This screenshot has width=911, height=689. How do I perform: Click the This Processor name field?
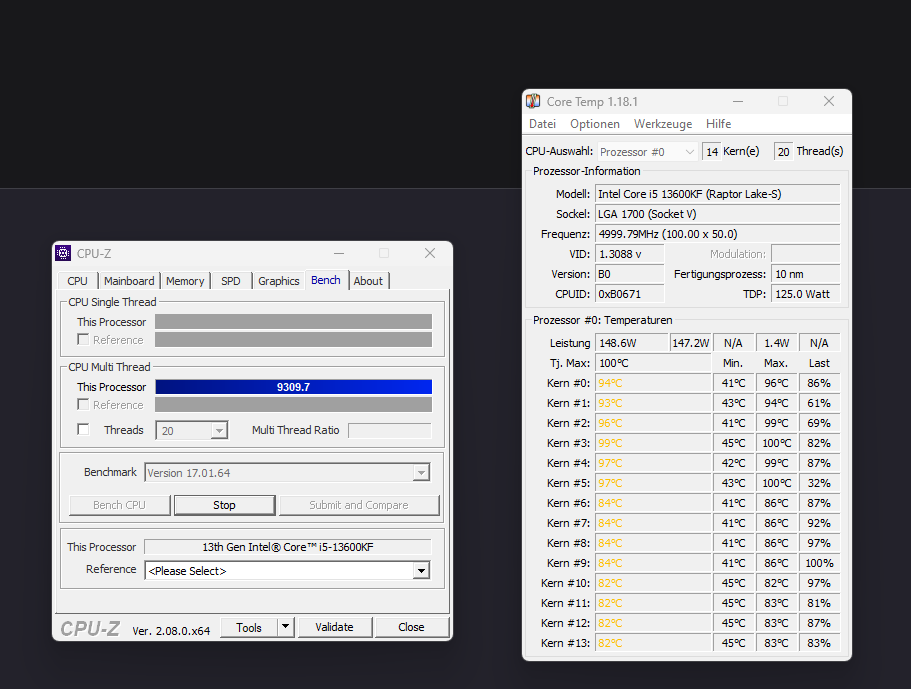[x=288, y=547]
